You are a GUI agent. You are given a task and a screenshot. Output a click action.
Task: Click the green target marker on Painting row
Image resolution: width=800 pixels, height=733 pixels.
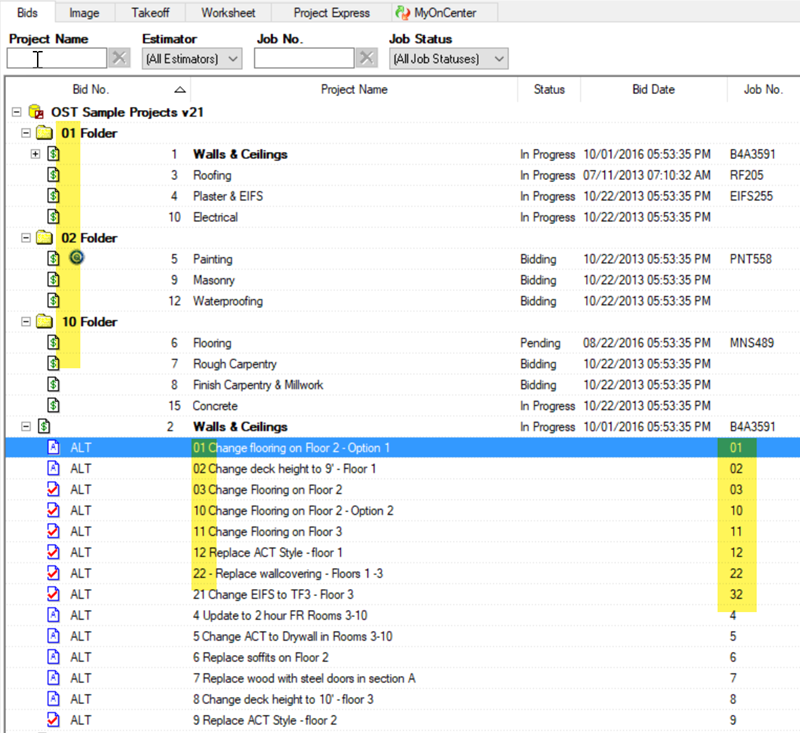(77, 258)
